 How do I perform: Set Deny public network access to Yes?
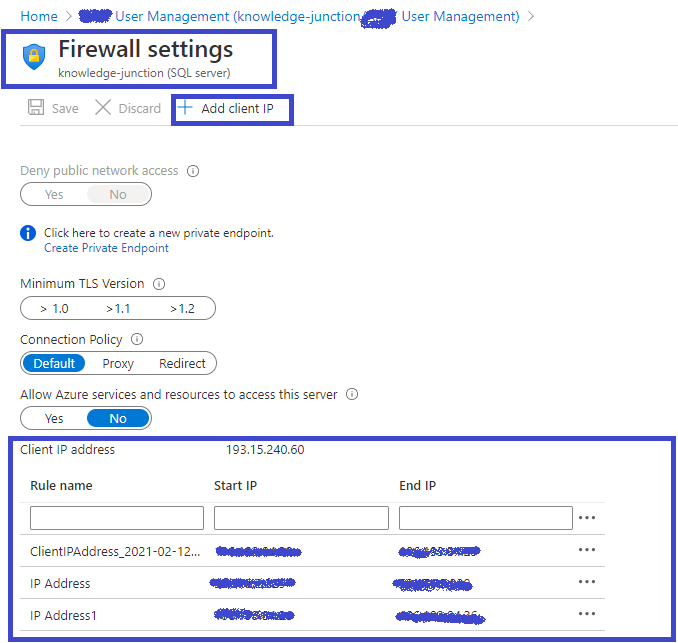pyautogui.click(x=54, y=195)
